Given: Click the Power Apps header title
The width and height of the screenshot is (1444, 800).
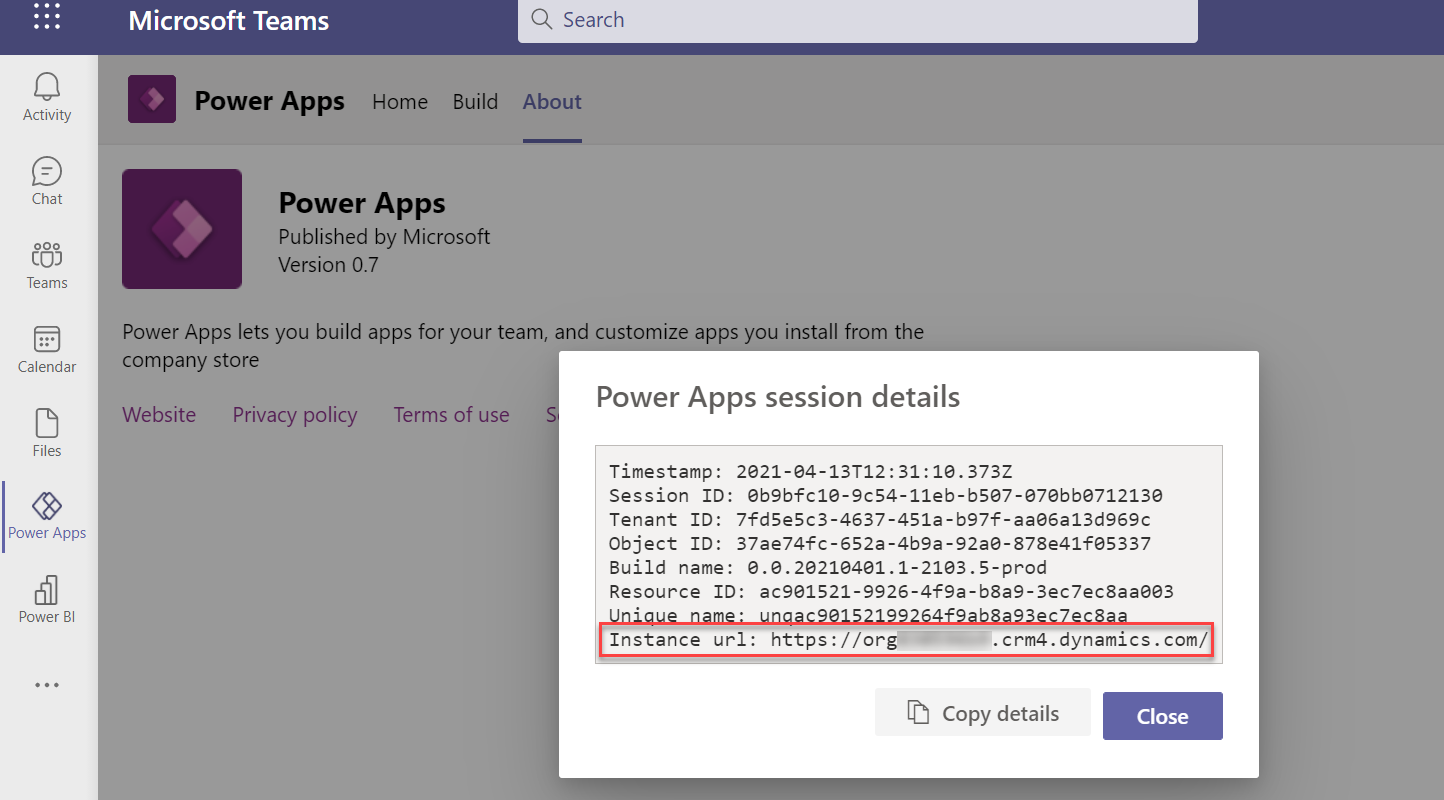Looking at the screenshot, I should click(269, 101).
